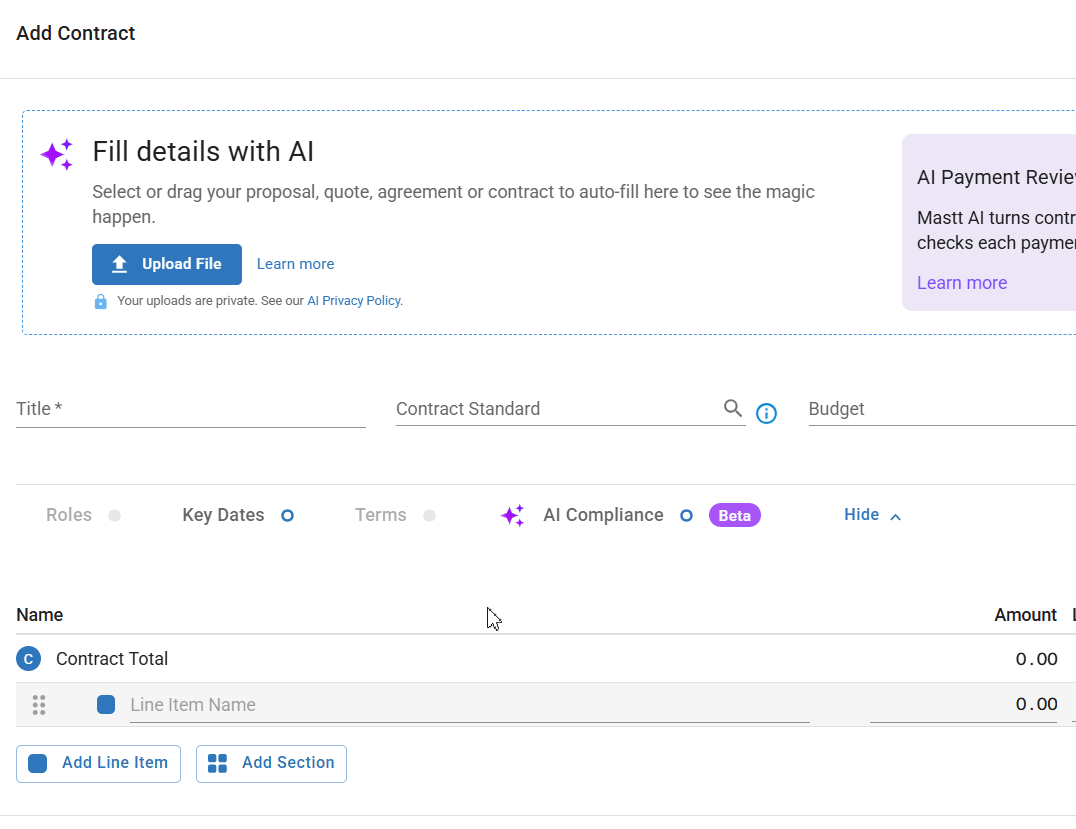Toggle the blue checkbox on the line item row
Screen dimensions: 1076x829
[106, 704]
